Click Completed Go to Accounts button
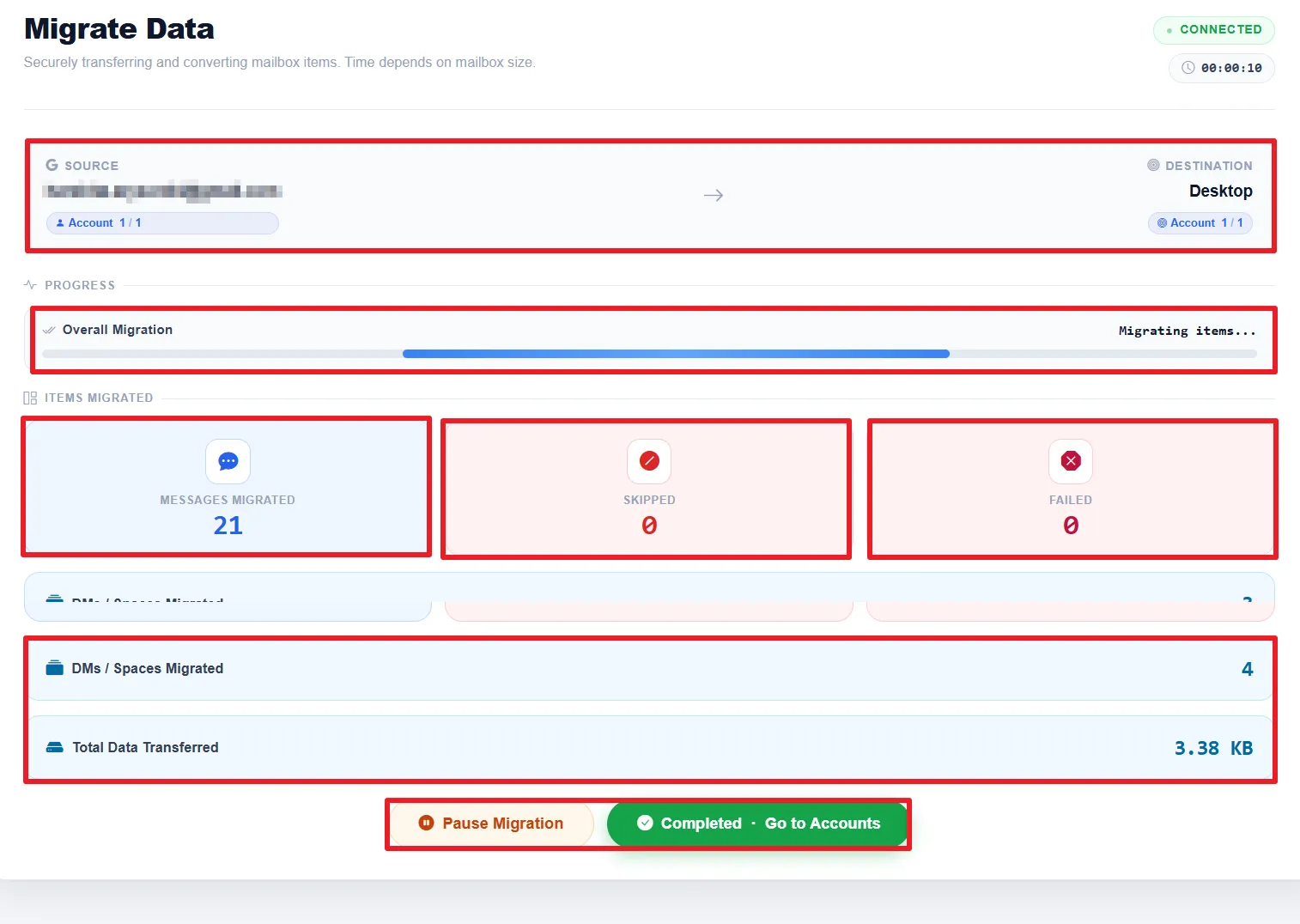Screen dimensions: 1300x924 click(757, 824)
